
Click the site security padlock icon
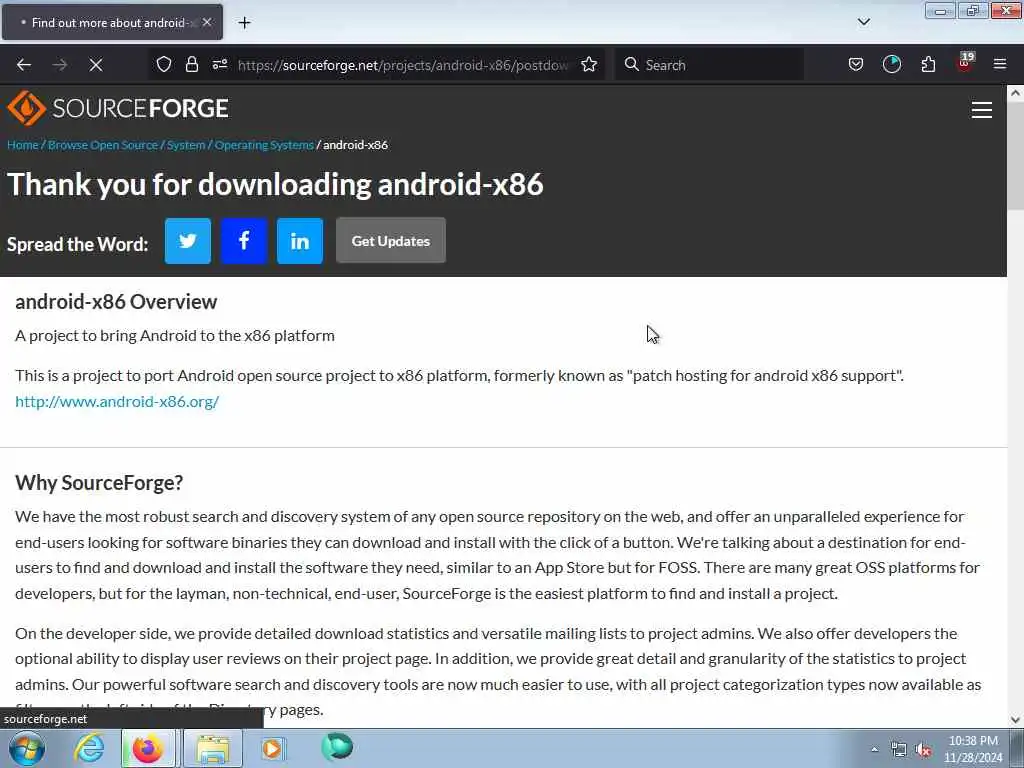pos(191,64)
